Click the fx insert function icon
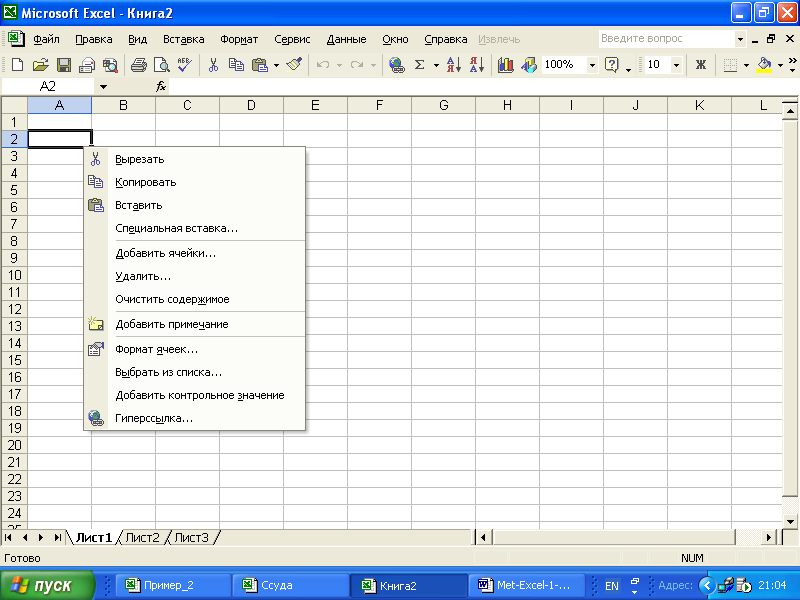 [161, 87]
